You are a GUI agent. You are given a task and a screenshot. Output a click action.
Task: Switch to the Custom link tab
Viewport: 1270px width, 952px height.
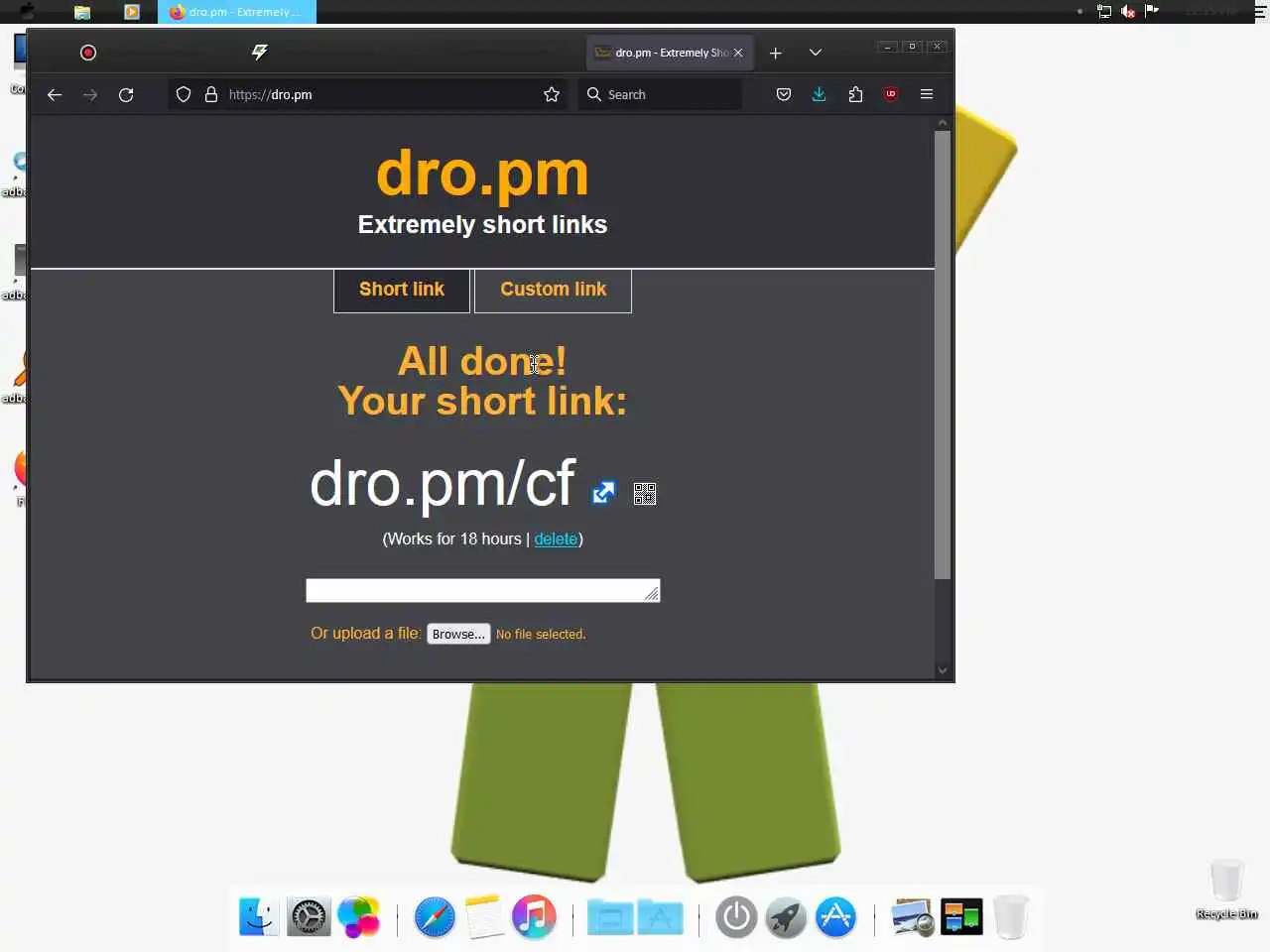[553, 290]
